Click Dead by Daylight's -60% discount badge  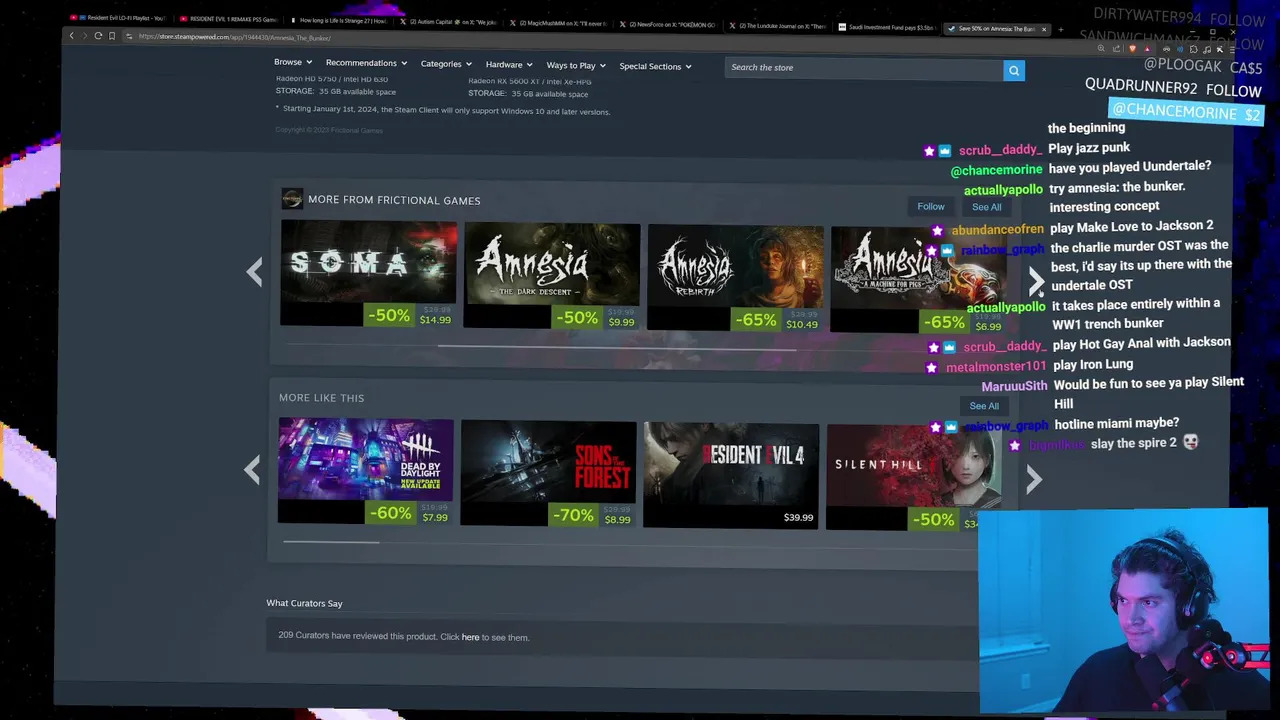390,513
